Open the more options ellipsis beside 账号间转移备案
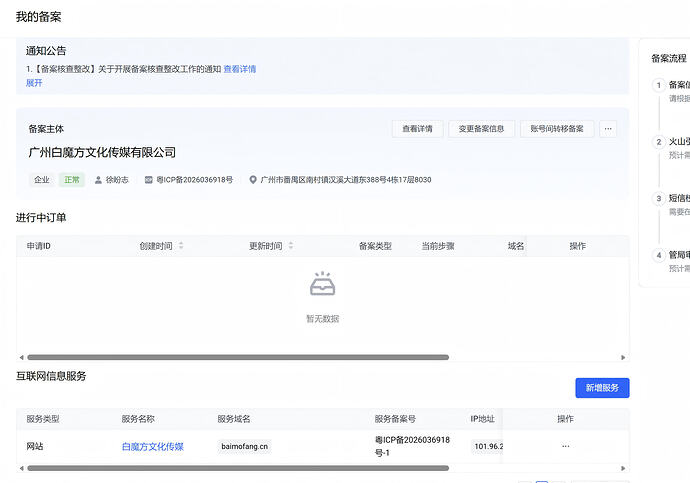Image resolution: width=690 pixels, height=483 pixels. [608, 129]
